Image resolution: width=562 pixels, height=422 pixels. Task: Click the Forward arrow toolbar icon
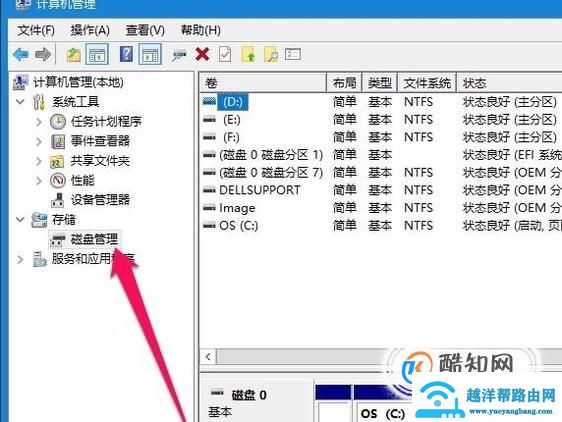tap(43, 55)
